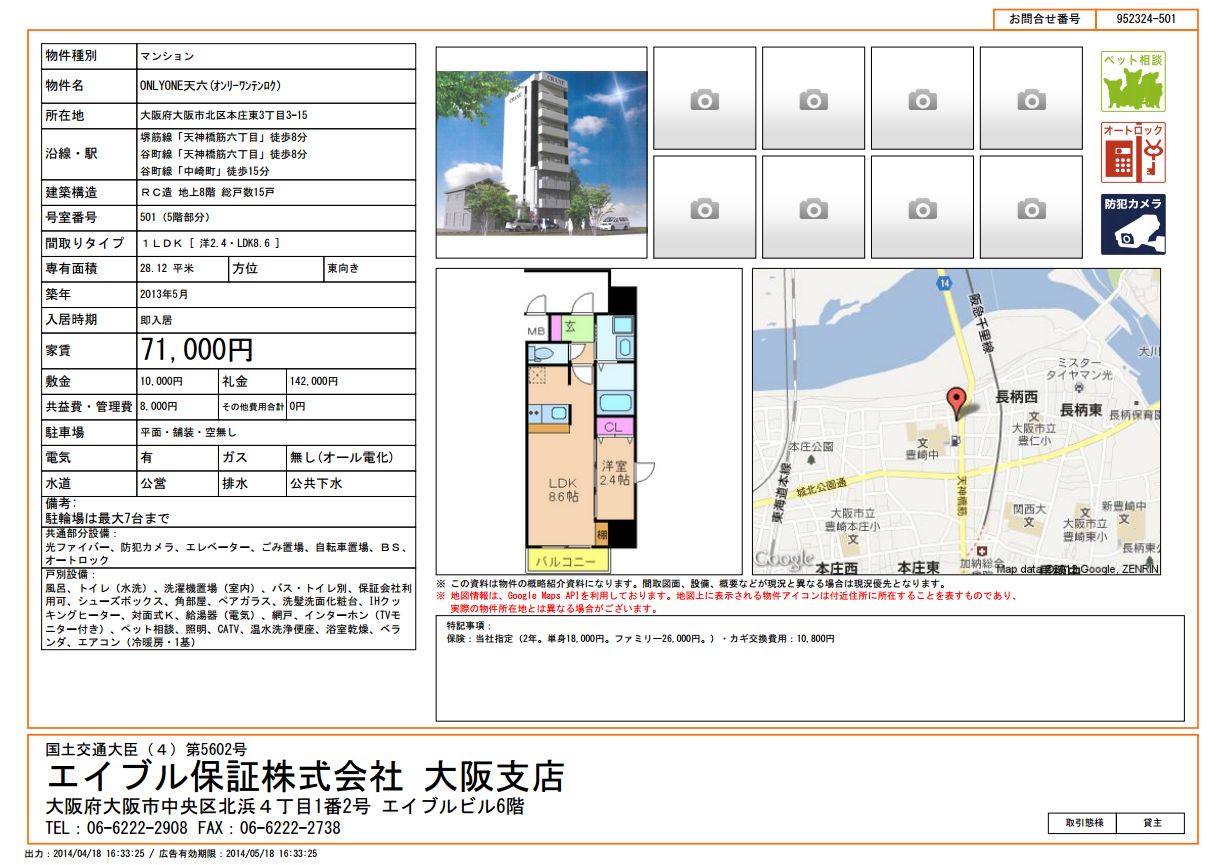
Task: Click the rent amount 71,000円
Action: click(197, 351)
